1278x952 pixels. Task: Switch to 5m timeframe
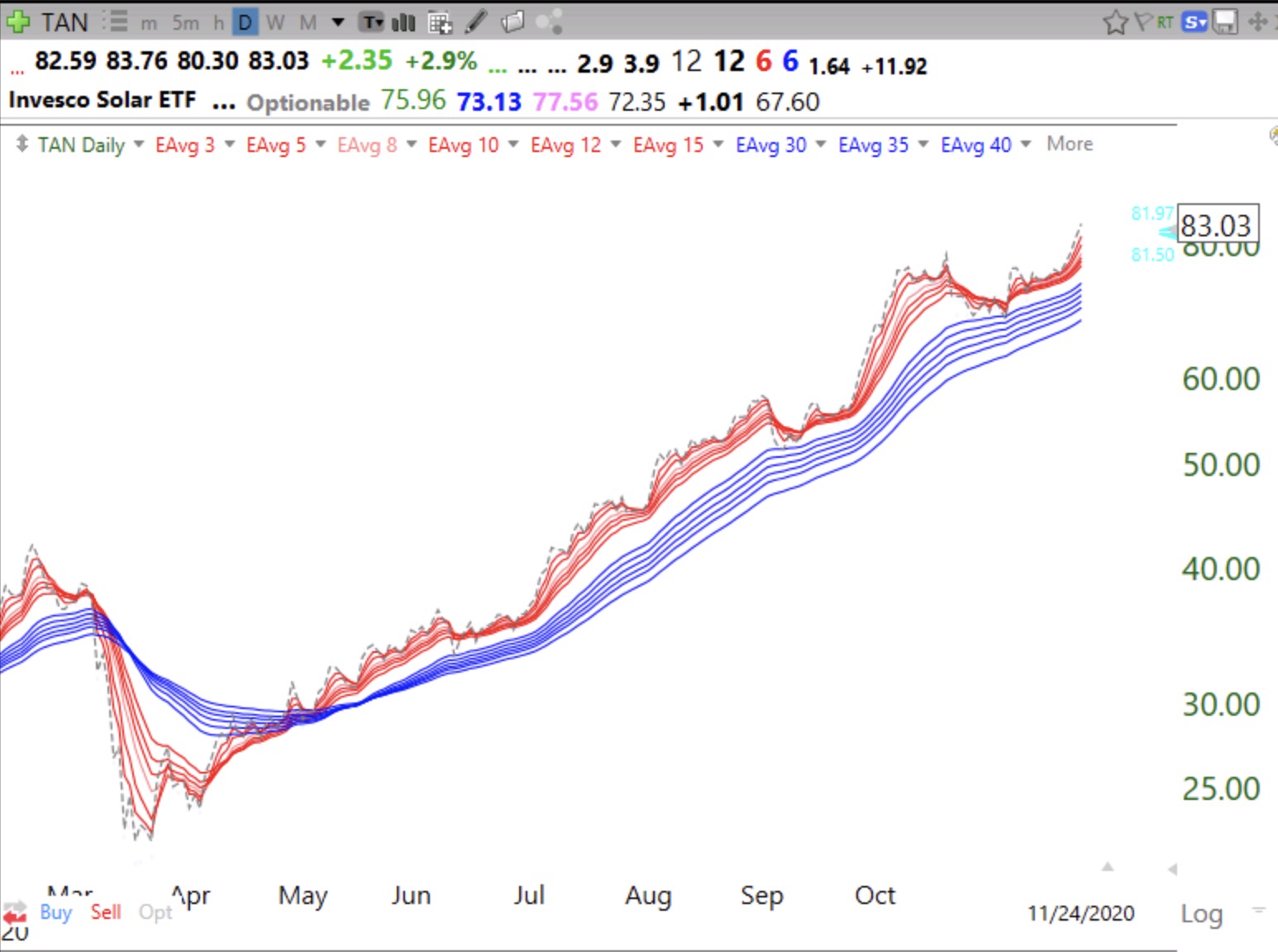[x=186, y=22]
